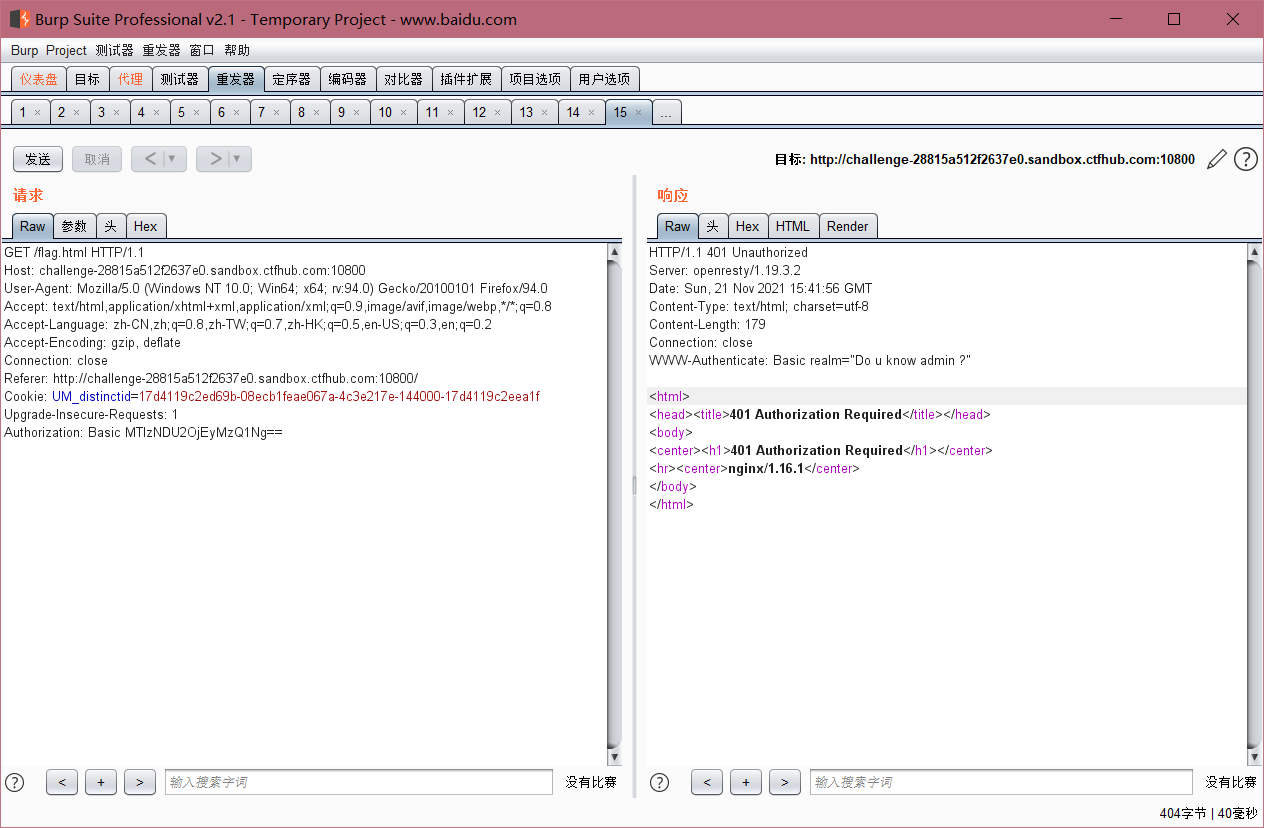Screen dimensions: 1264x828
Task: Open the 窗口 menu
Action: coord(201,50)
